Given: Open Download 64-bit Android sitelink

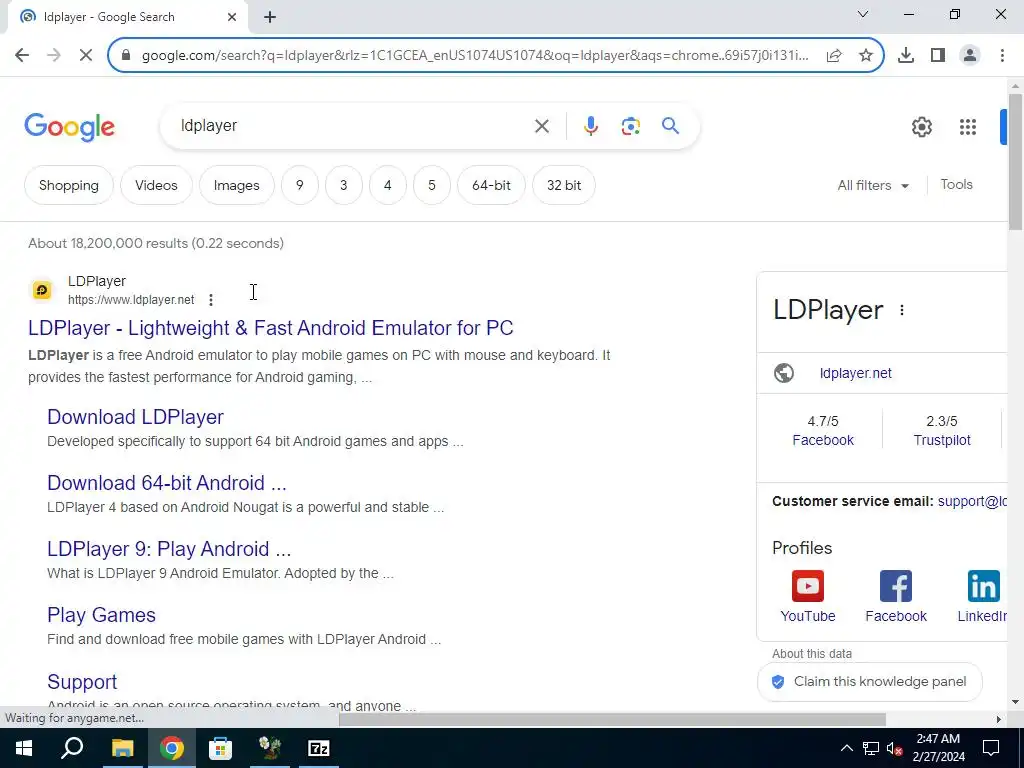Looking at the screenshot, I should point(167,483).
